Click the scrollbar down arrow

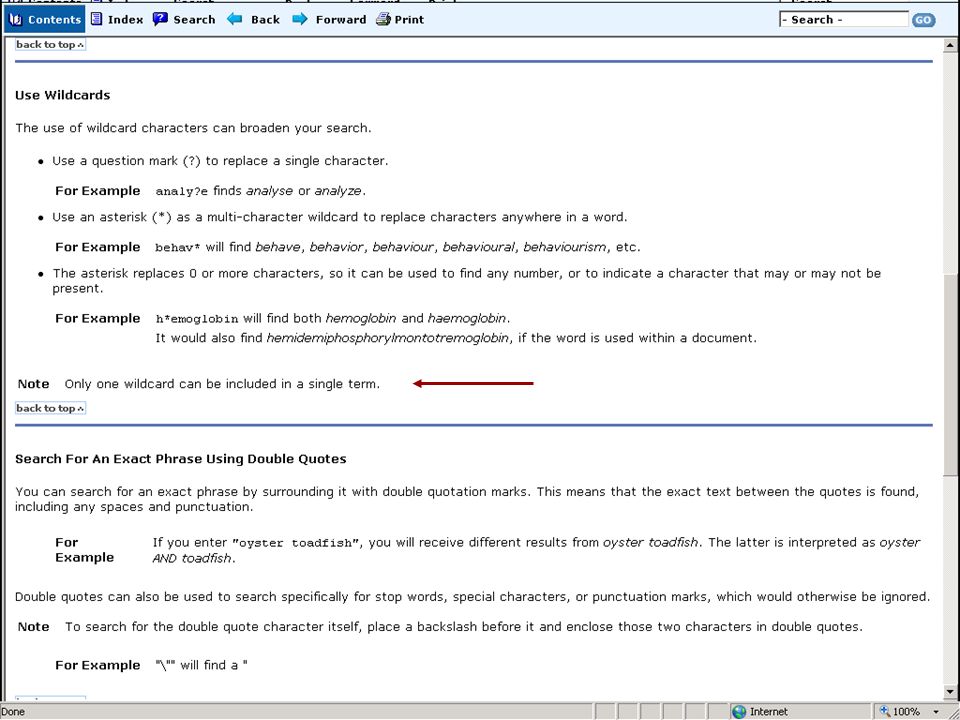tap(950, 692)
